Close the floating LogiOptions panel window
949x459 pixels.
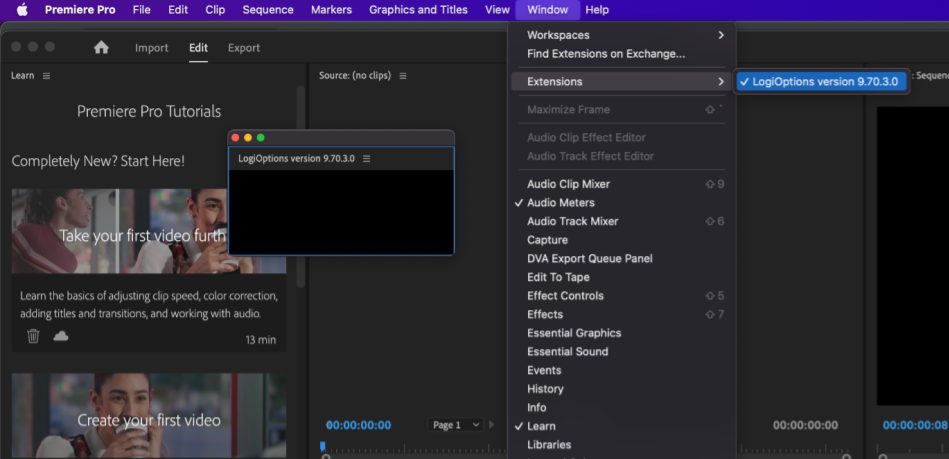pyautogui.click(x=235, y=138)
